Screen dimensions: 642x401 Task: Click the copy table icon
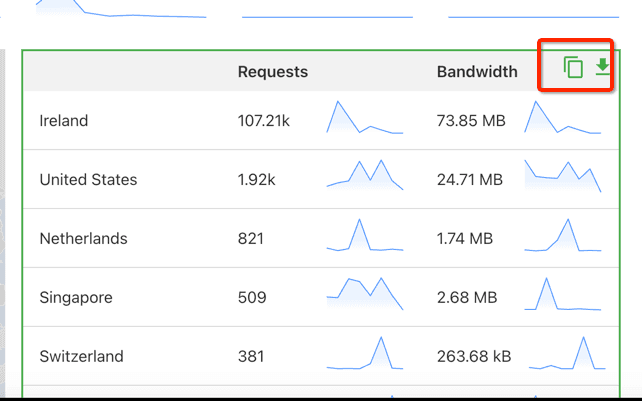(573, 68)
